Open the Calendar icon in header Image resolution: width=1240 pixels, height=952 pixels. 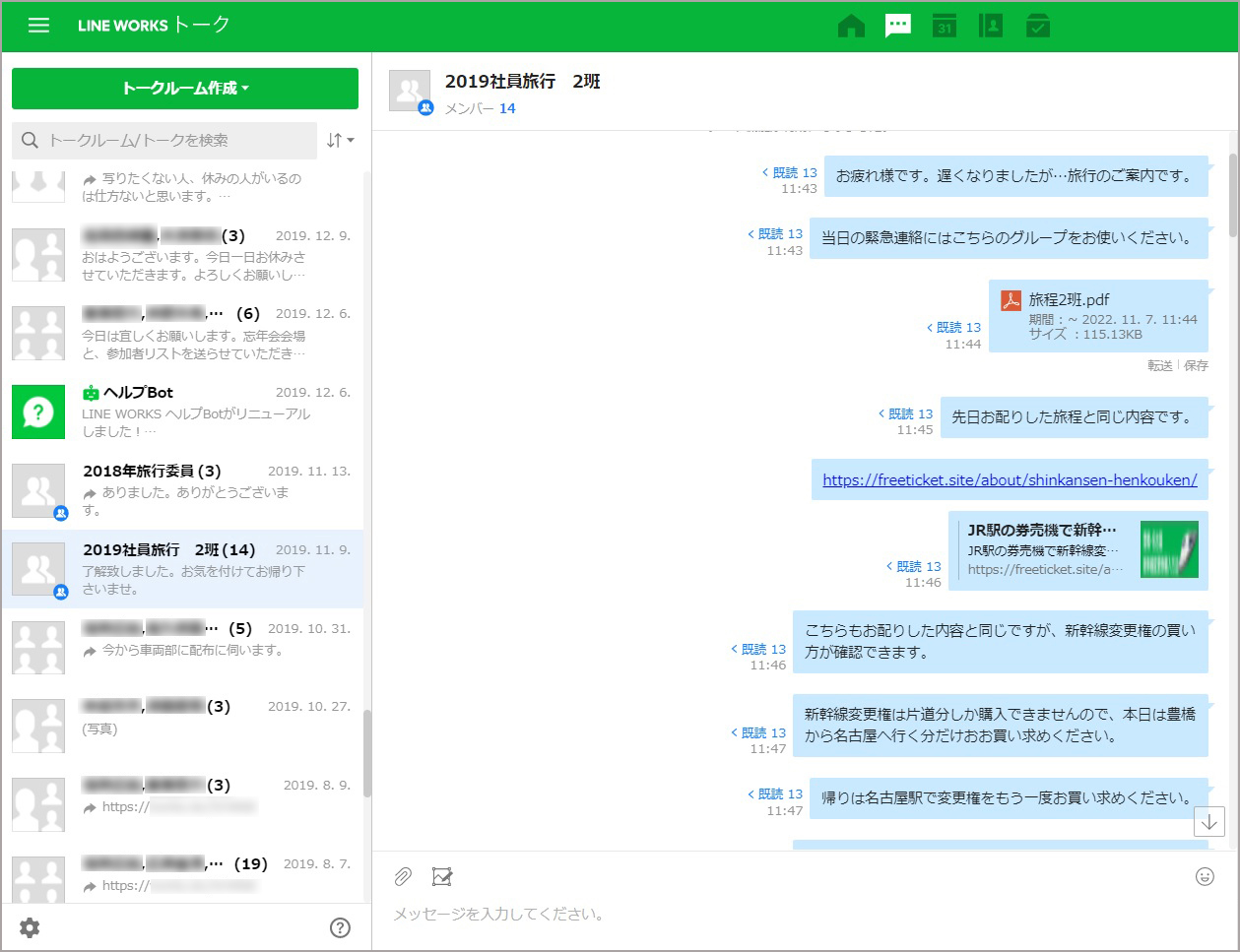coord(945,26)
